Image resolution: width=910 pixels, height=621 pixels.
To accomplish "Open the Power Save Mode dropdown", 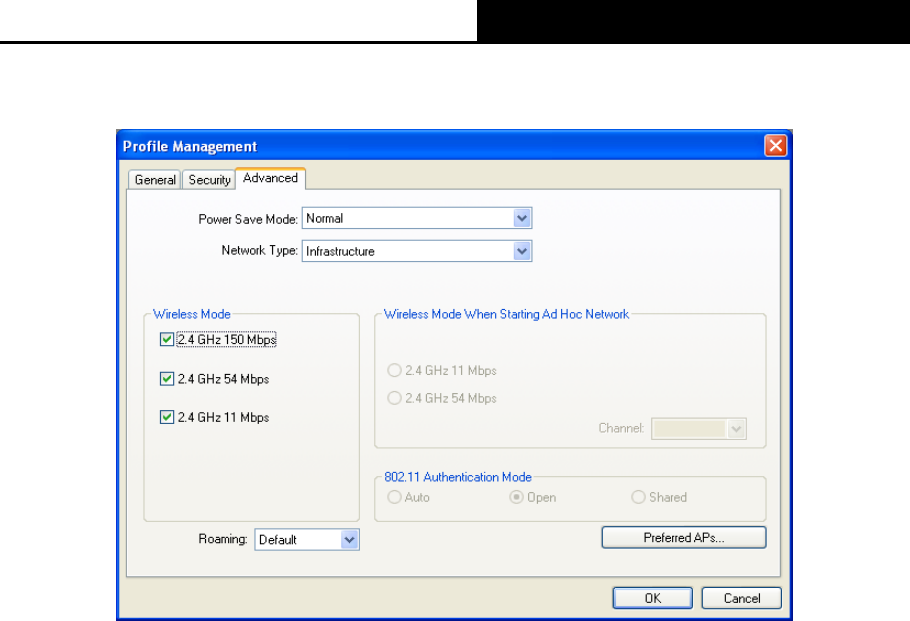I will click(522, 218).
